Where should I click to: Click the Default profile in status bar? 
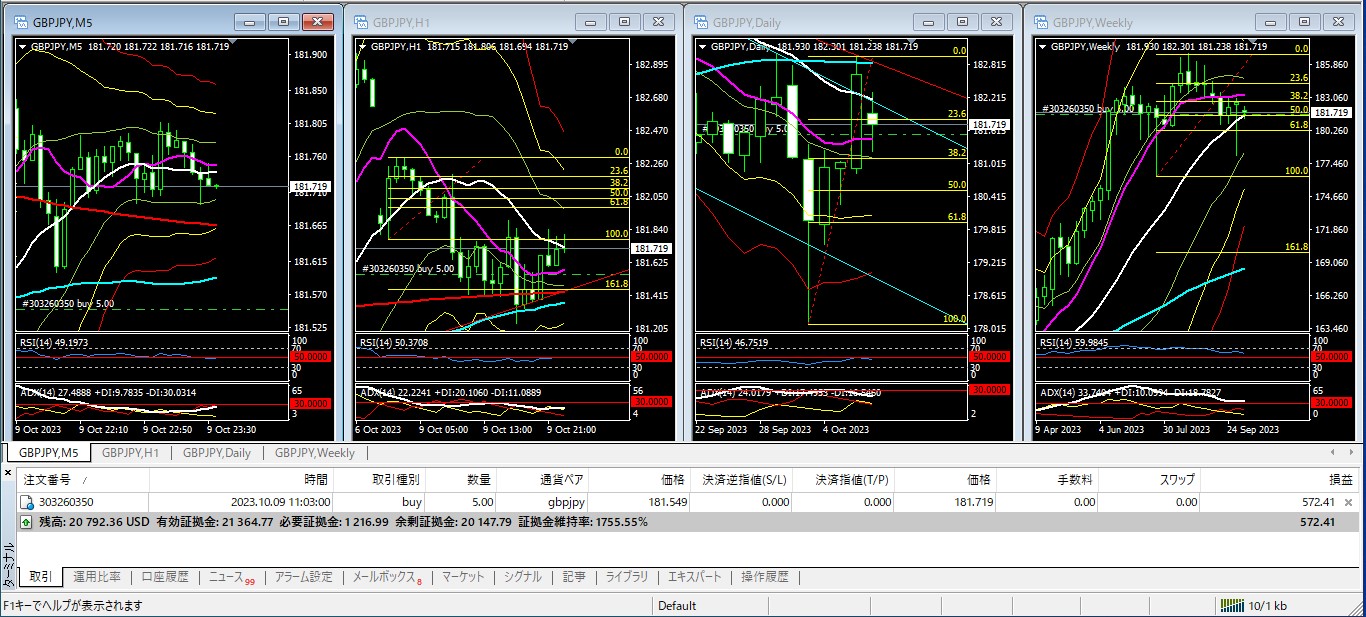(677, 606)
